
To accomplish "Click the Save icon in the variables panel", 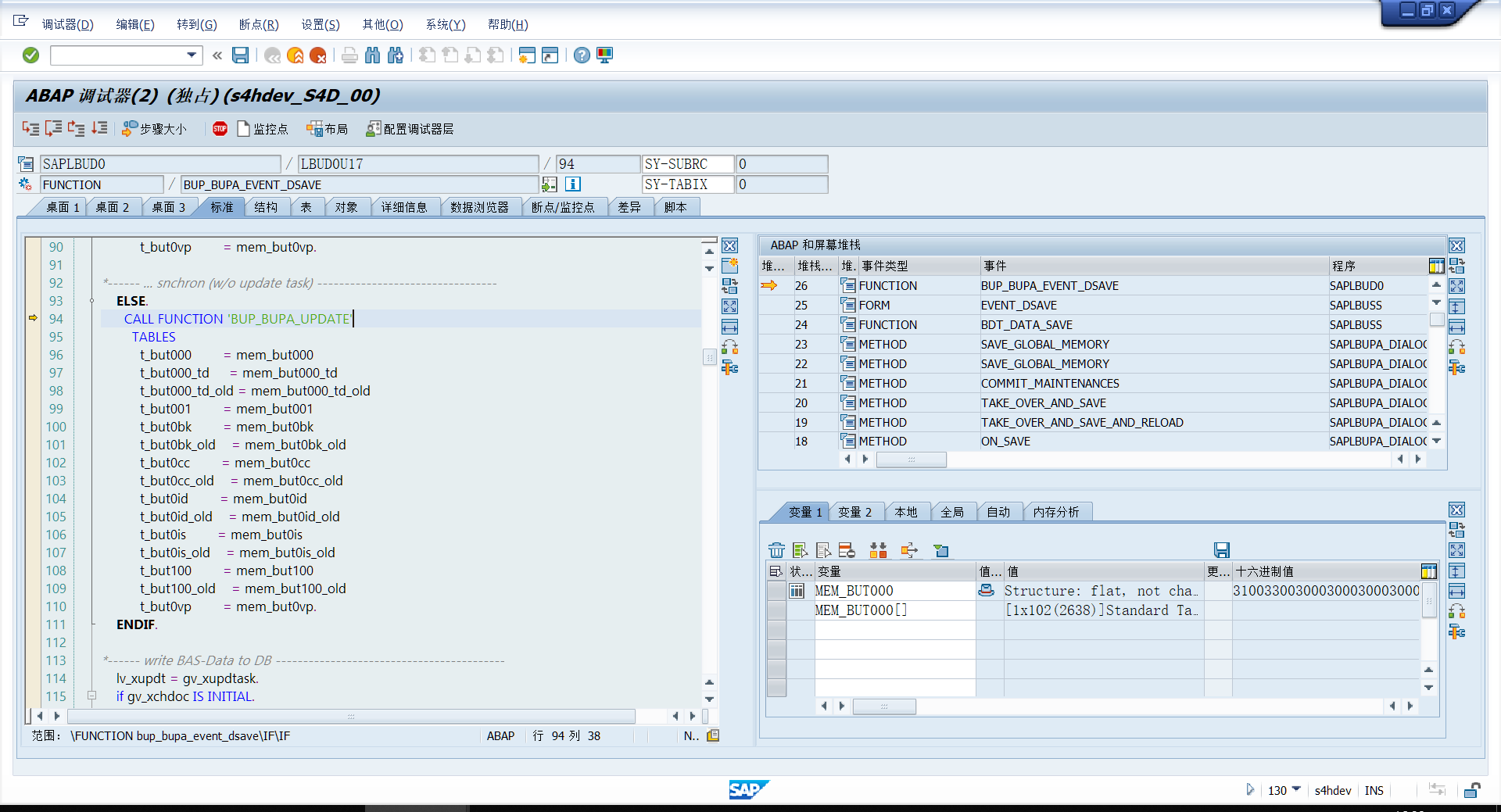I will click(x=1221, y=550).
